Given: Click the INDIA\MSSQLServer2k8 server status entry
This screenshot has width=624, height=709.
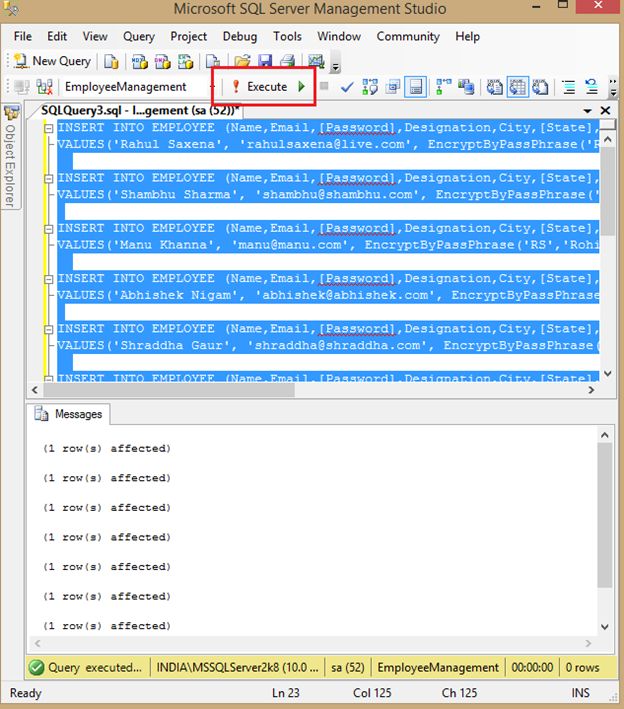Looking at the screenshot, I should click(x=237, y=667).
